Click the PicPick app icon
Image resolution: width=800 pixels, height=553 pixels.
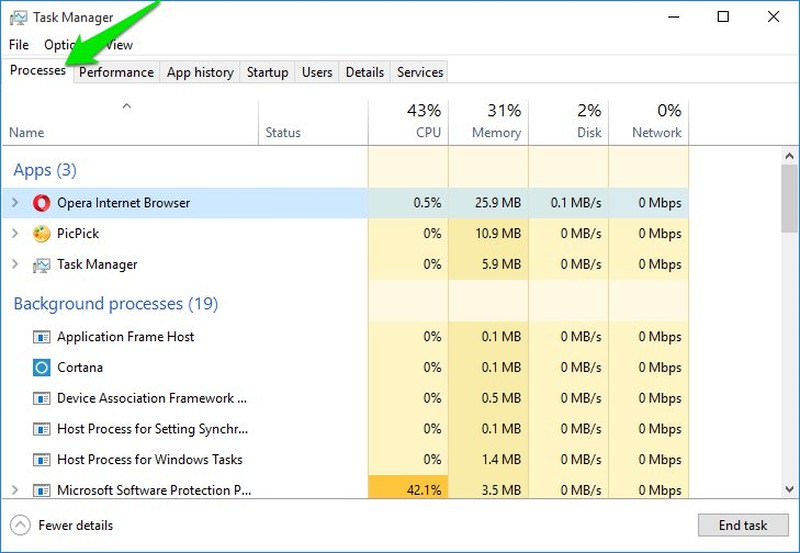[41, 234]
